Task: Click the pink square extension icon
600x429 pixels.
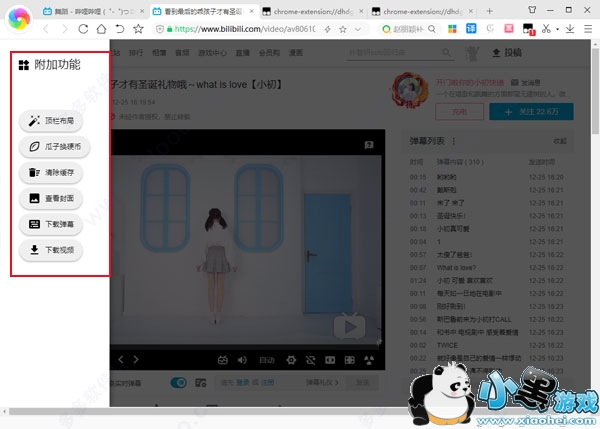Action: click(x=509, y=29)
